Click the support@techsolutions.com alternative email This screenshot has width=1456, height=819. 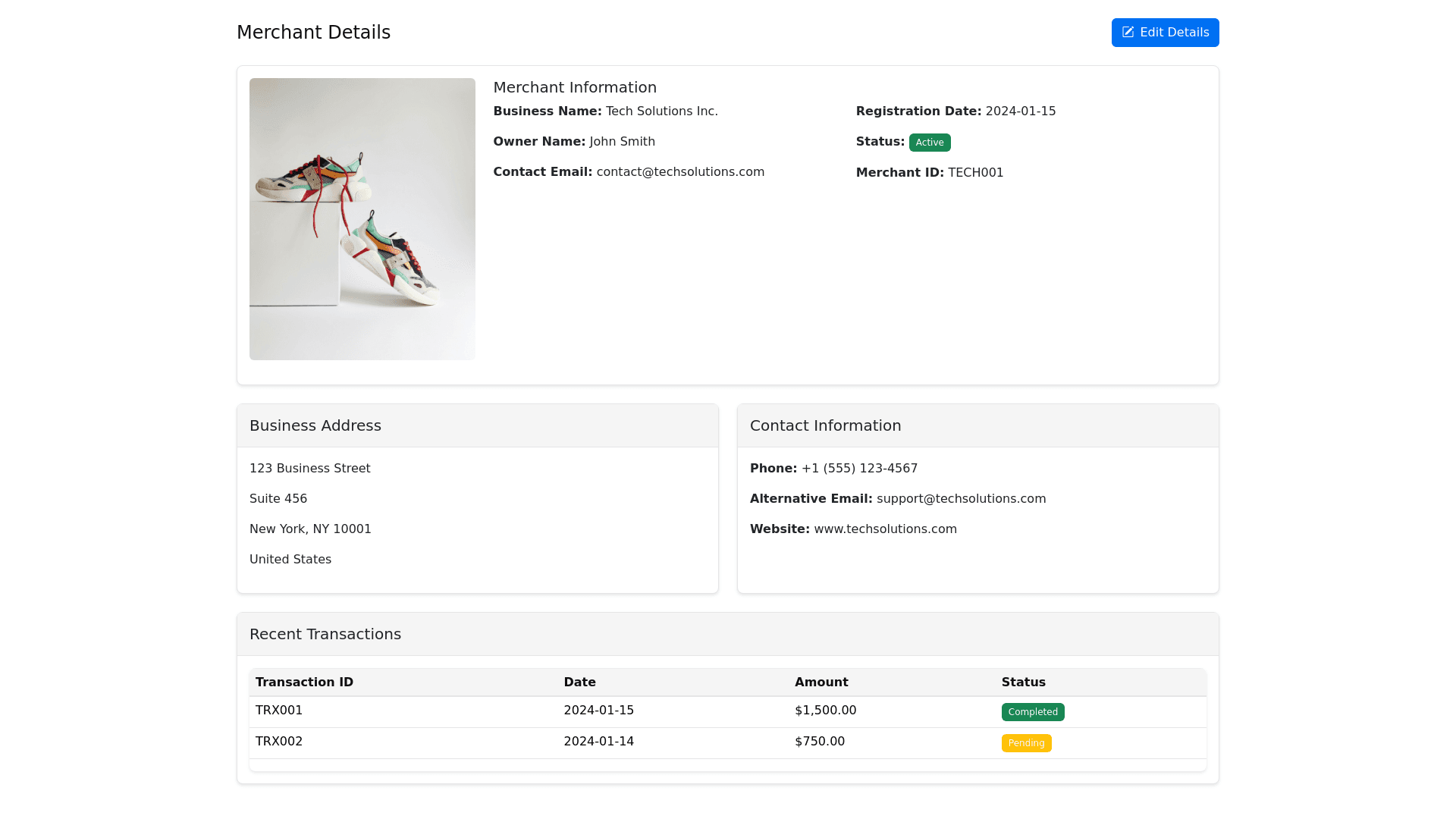coord(961,499)
